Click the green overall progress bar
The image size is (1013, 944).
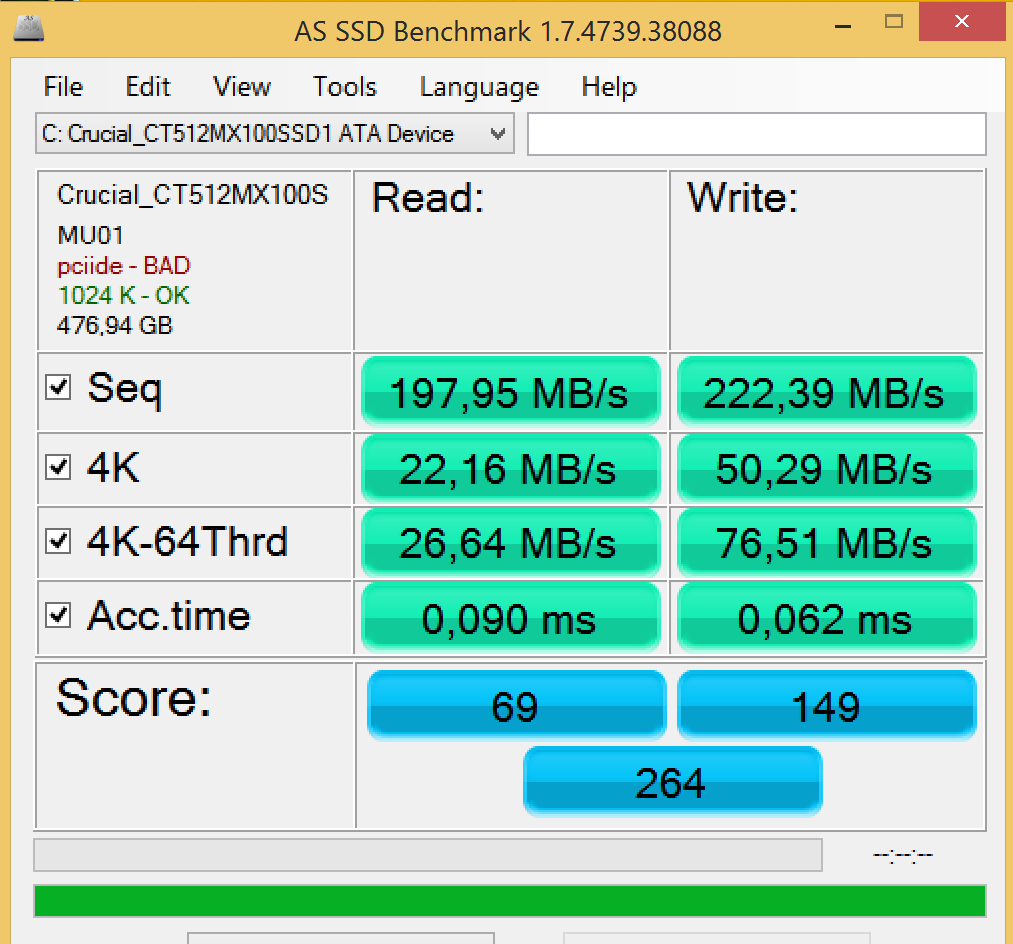pos(510,901)
